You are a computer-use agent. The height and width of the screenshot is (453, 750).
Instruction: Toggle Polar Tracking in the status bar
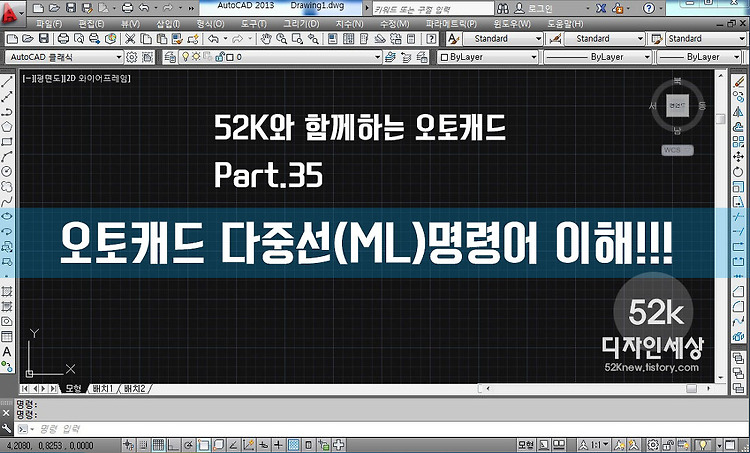click(x=188, y=445)
